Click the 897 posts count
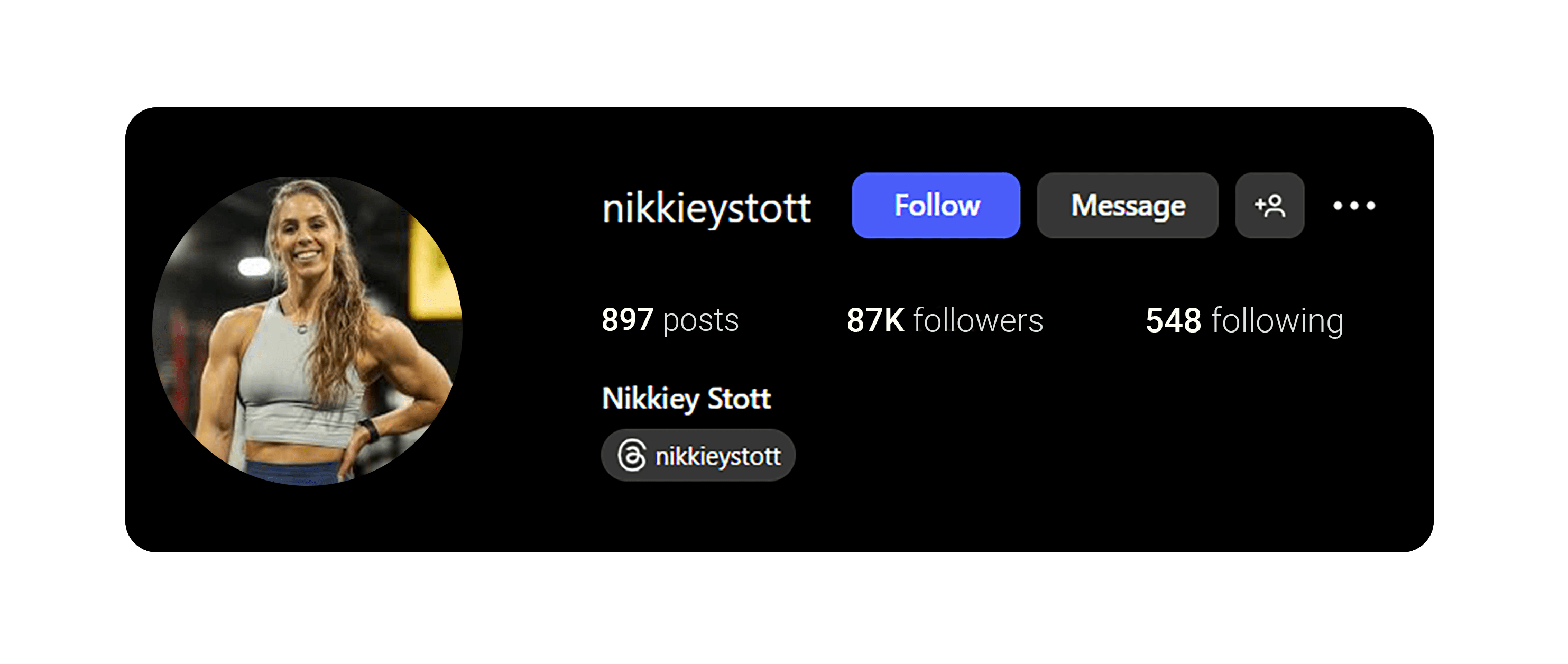 coord(670,320)
